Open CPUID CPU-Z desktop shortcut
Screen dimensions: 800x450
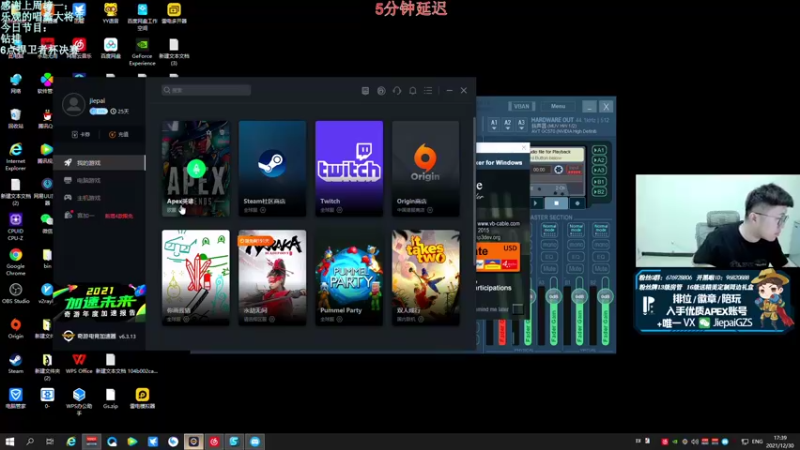(x=15, y=227)
